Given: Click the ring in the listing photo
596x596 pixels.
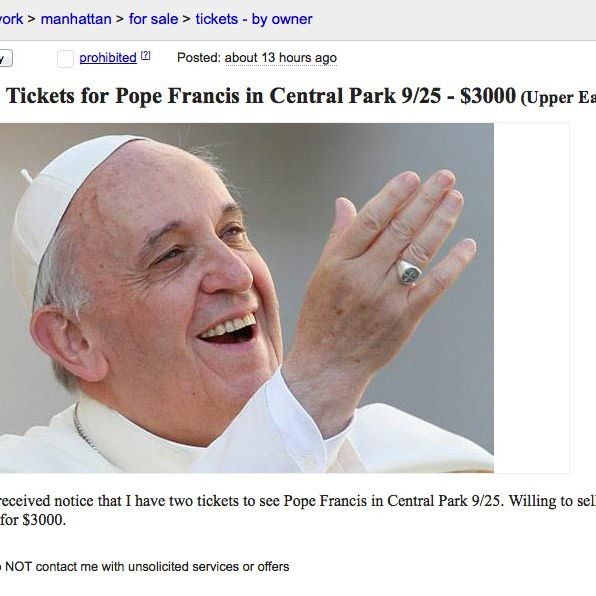Looking at the screenshot, I should click(408, 272).
